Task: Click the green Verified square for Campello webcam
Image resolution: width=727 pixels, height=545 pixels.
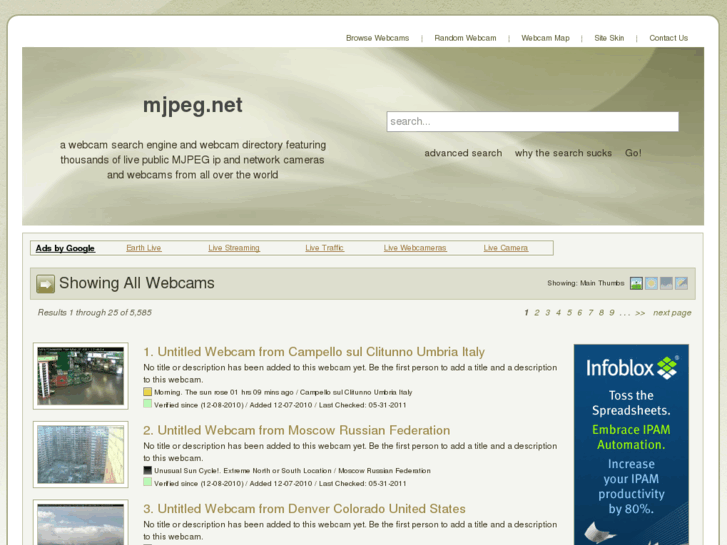Action: click(147, 404)
